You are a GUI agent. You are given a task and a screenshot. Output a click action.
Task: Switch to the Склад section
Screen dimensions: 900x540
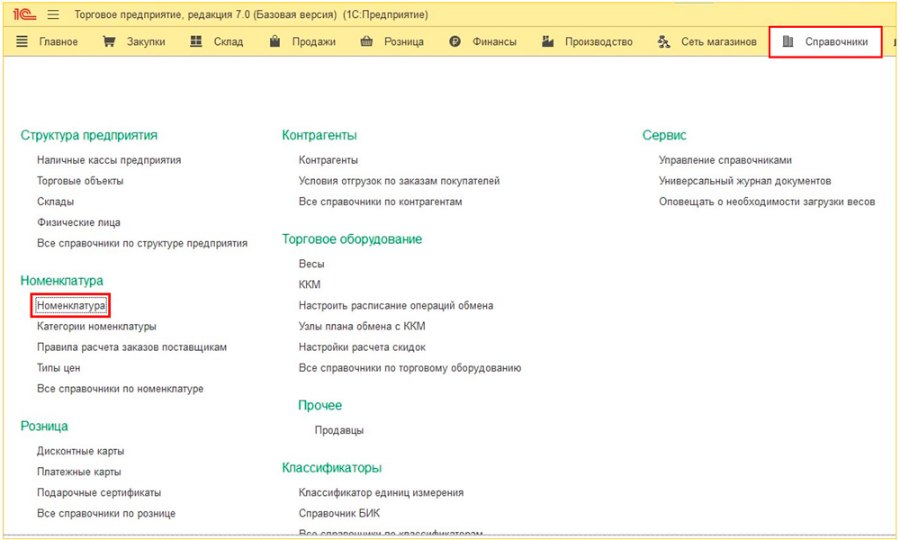tap(228, 42)
